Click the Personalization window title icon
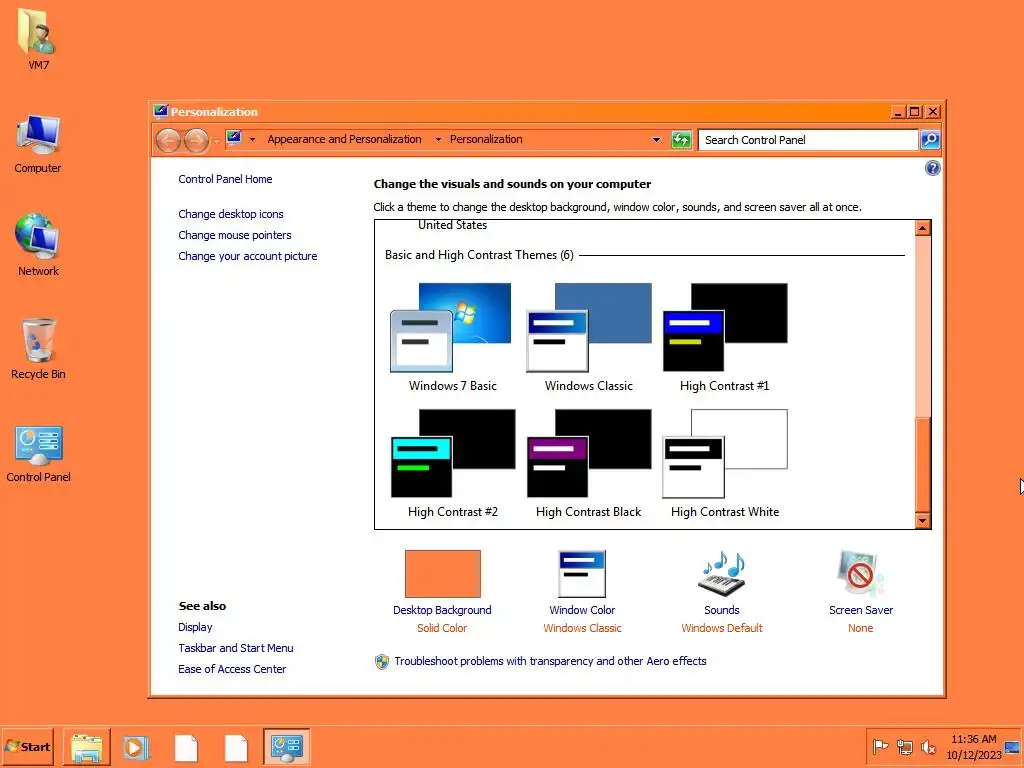The height and width of the screenshot is (768, 1024). 161,111
